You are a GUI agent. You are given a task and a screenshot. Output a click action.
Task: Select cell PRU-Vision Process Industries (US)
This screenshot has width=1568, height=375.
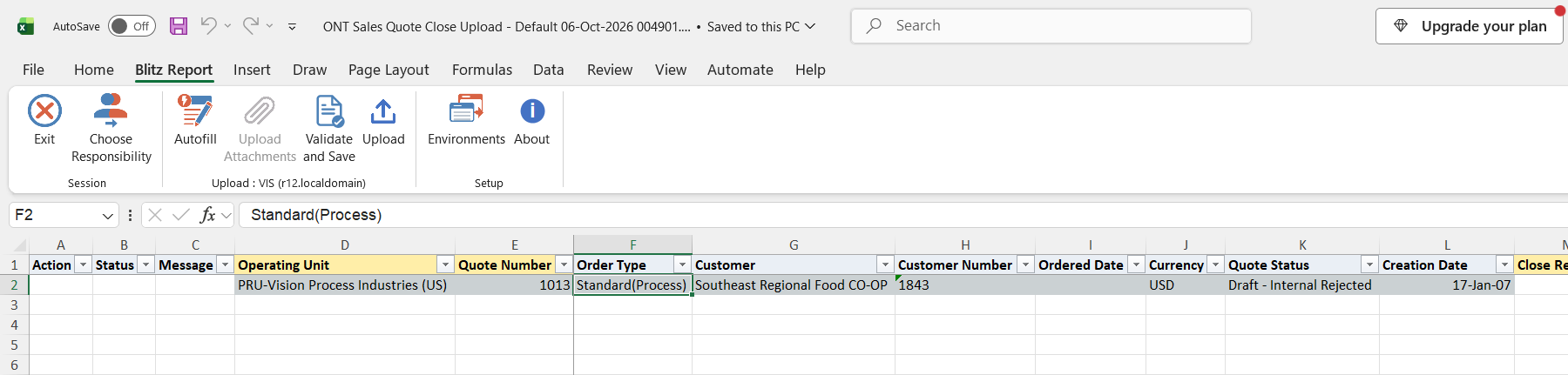[345, 285]
